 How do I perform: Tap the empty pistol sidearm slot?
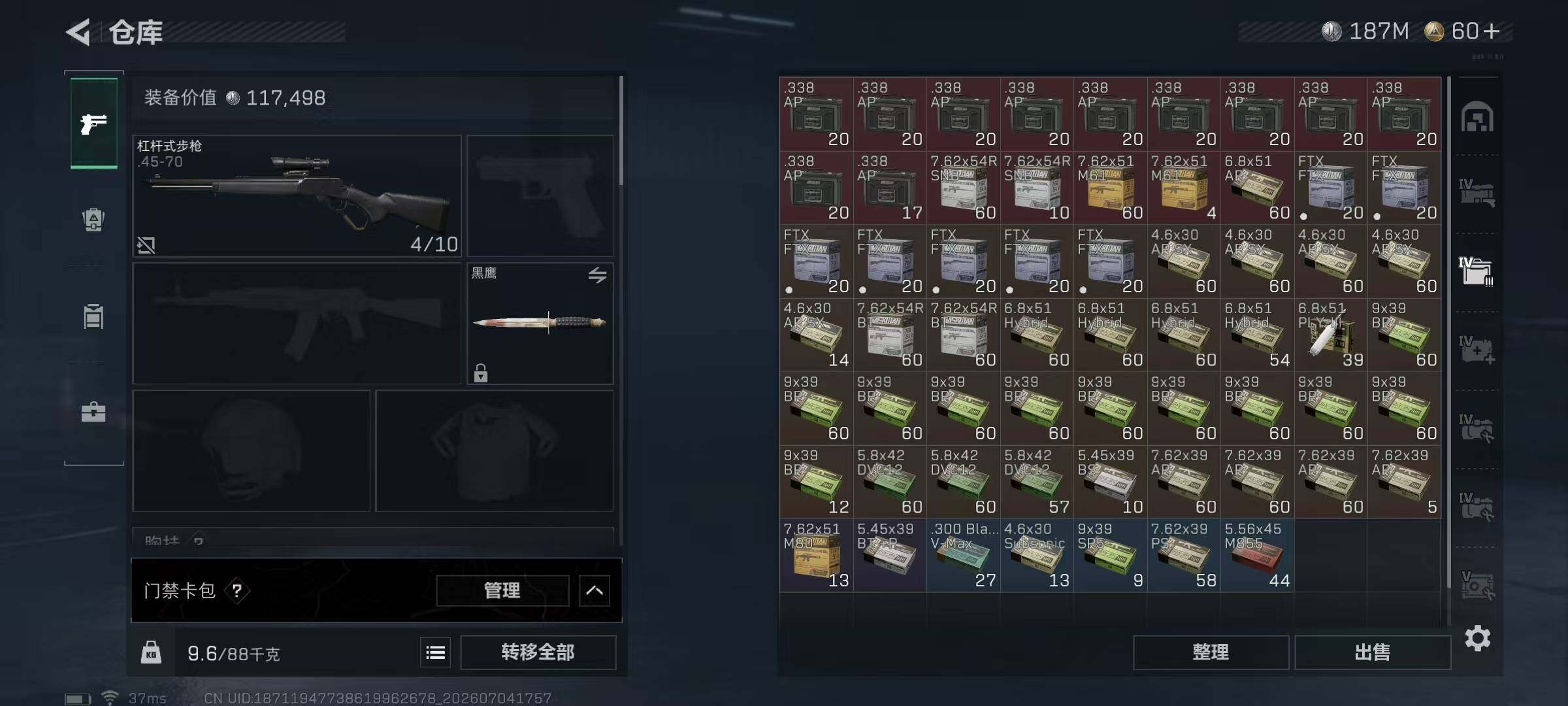coord(540,195)
